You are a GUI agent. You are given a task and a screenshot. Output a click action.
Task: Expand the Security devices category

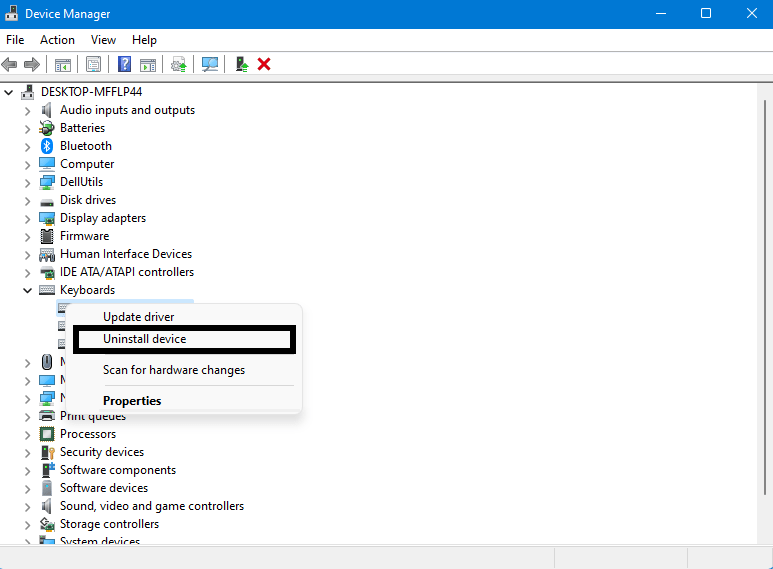point(28,453)
